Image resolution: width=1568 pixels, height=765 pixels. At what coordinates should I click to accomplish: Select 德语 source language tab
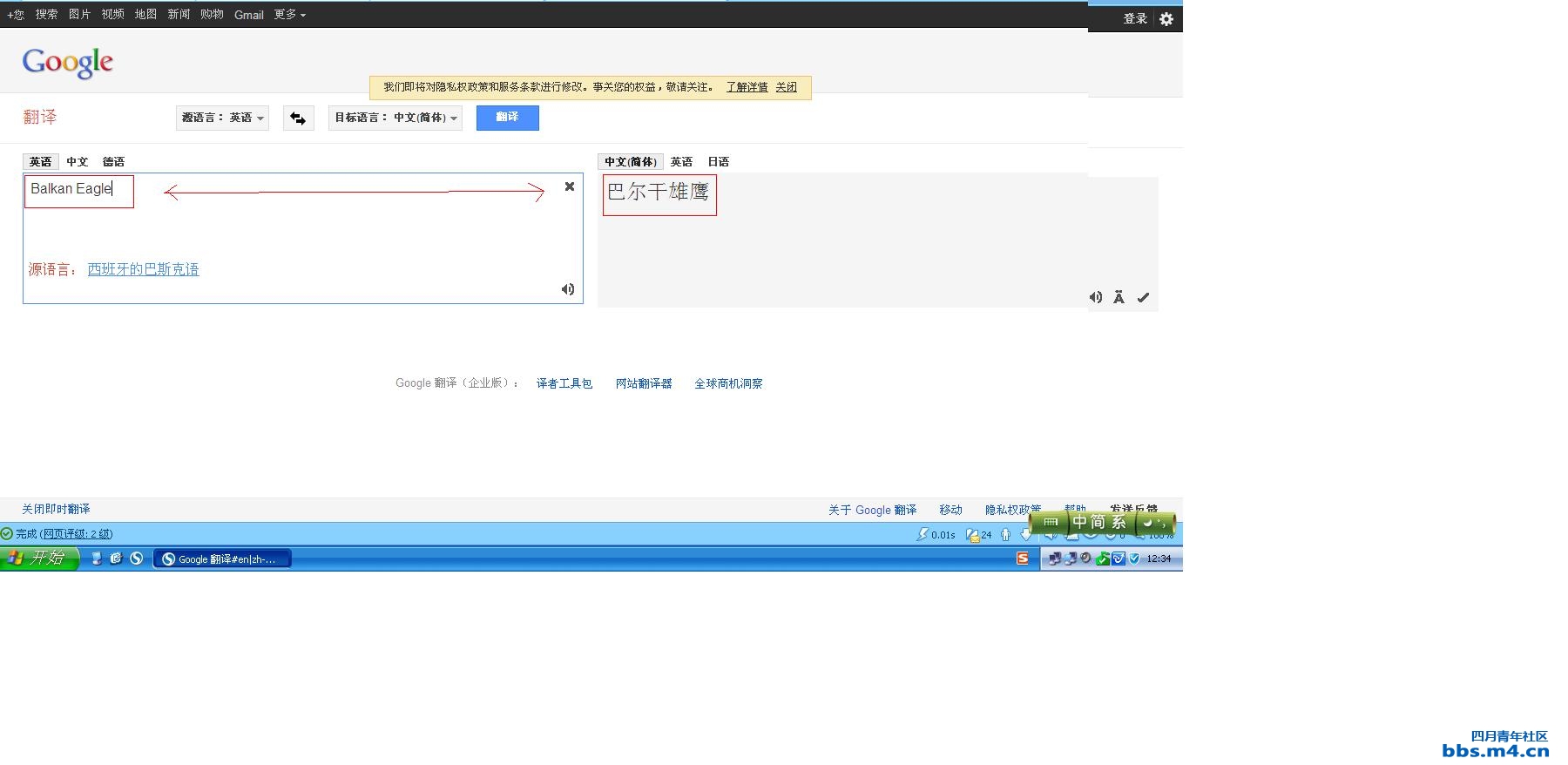tap(113, 161)
